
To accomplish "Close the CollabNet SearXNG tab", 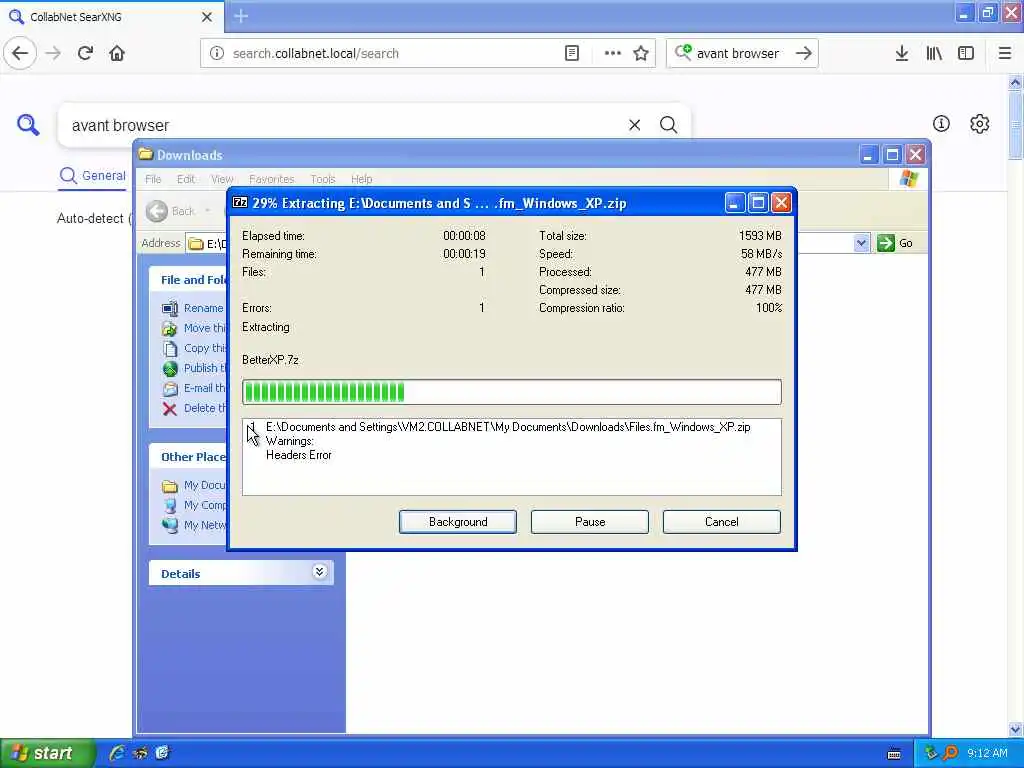I will point(206,17).
